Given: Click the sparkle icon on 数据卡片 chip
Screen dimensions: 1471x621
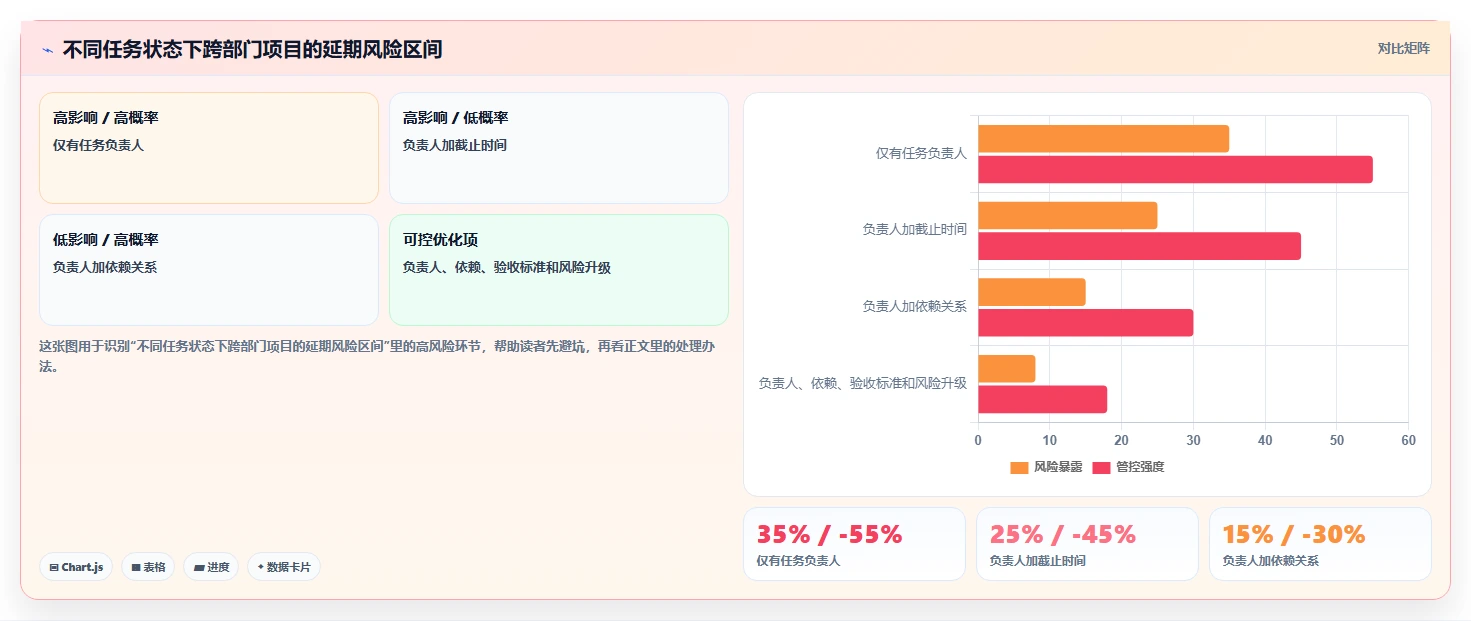Looking at the screenshot, I should (261, 567).
